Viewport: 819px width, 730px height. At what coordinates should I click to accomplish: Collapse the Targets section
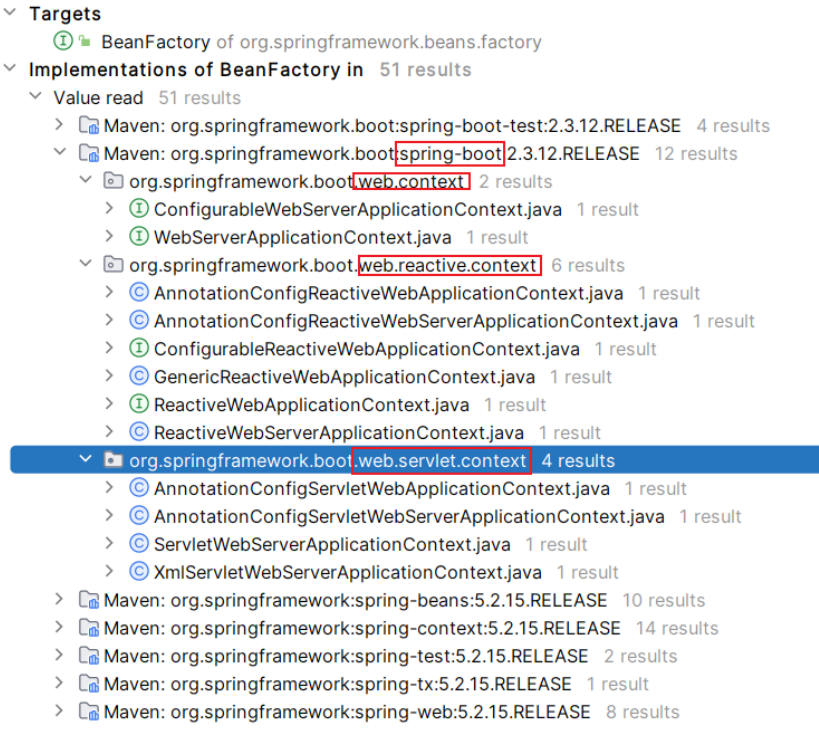tap(12, 14)
